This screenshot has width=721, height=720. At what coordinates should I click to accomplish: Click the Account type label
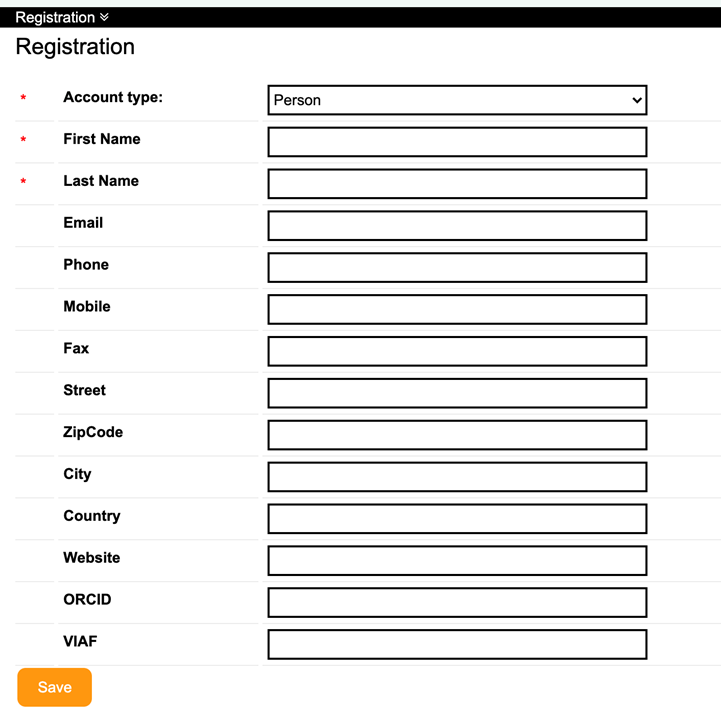click(x=112, y=97)
